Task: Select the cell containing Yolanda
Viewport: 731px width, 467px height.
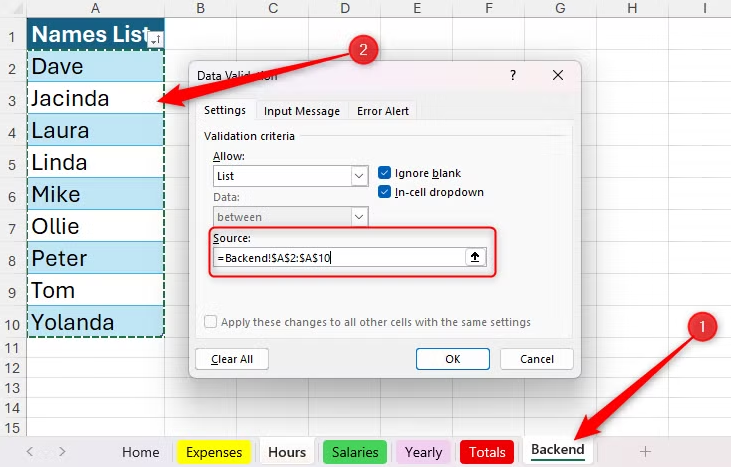Action: coord(96,322)
